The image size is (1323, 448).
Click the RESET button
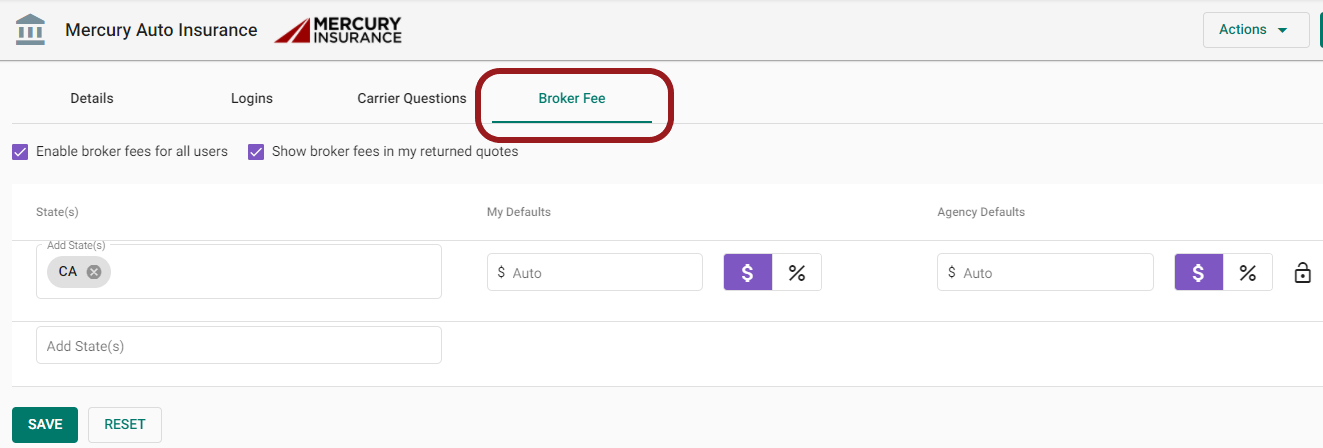(x=125, y=424)
